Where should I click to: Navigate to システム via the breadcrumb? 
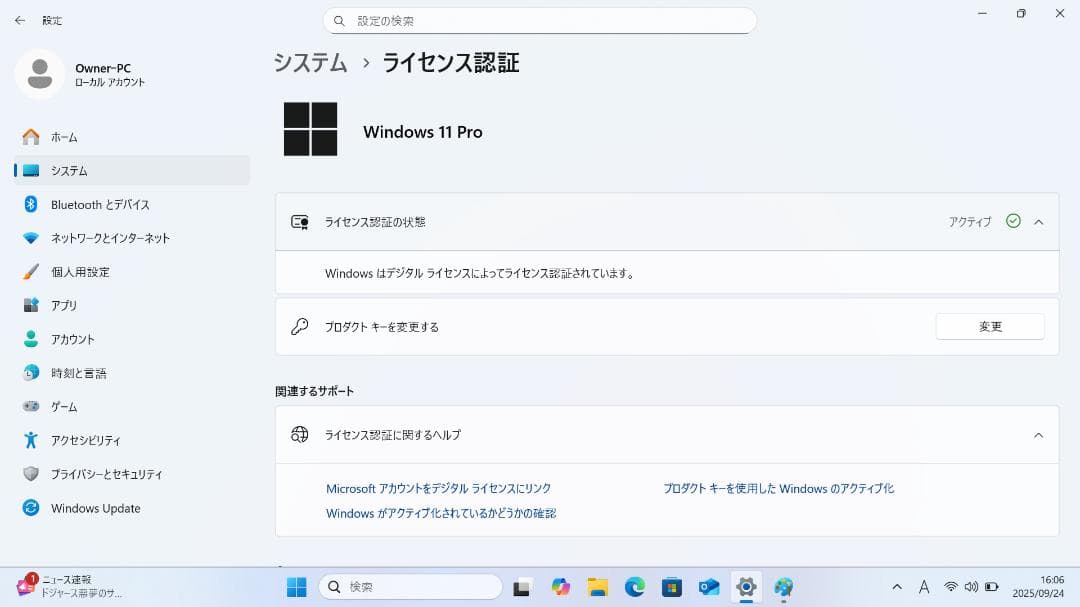(309, 62)
